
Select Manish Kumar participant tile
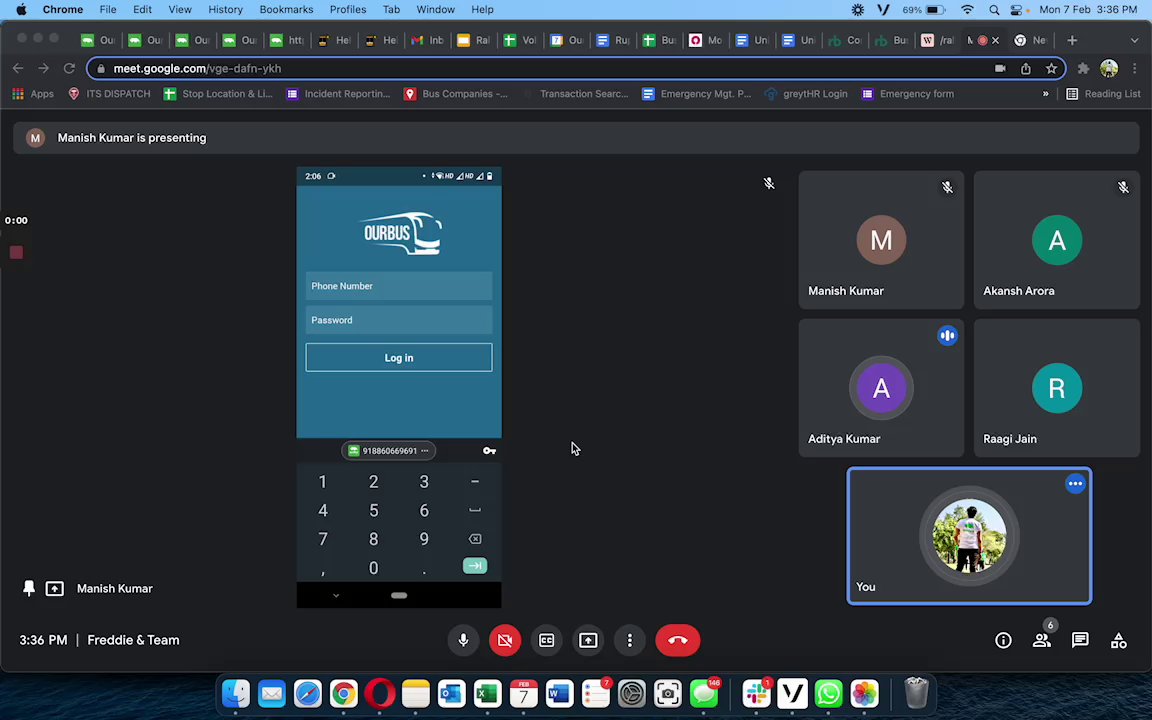(881, 240)
